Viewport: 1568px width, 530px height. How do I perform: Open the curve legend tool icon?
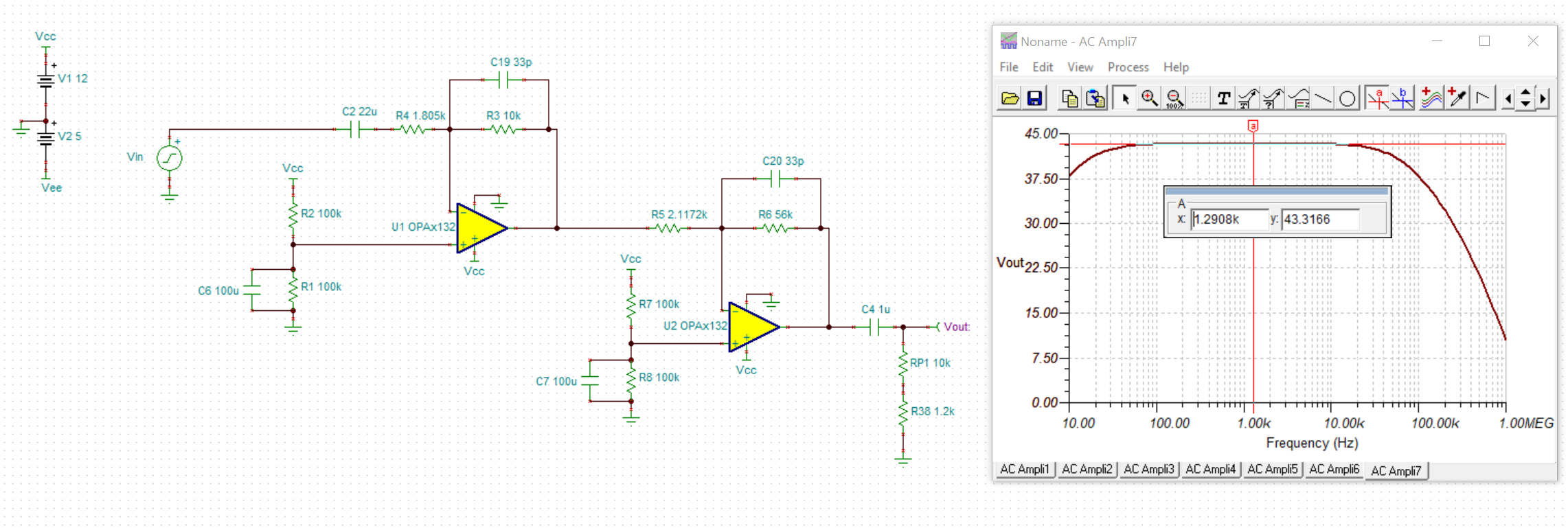[1298, 99]
